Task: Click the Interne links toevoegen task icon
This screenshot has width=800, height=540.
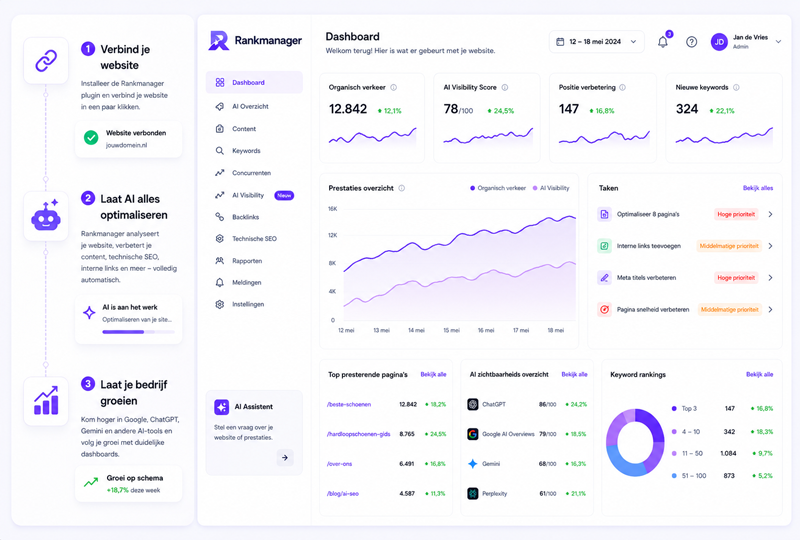Action: tap(604, 246)
